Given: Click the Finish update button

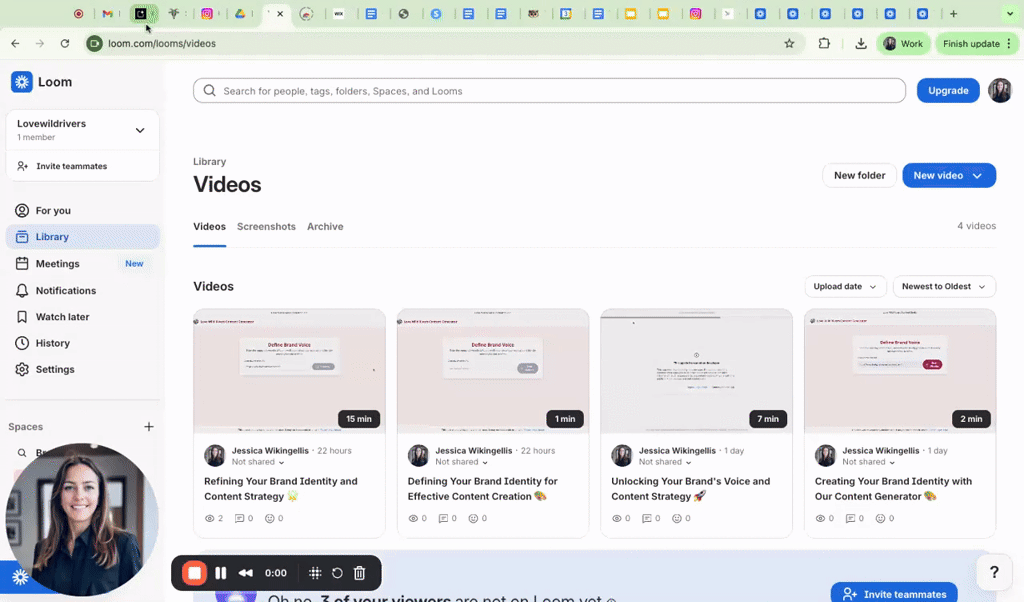Looking at the screenshot, I should click(x=977, y=44).
